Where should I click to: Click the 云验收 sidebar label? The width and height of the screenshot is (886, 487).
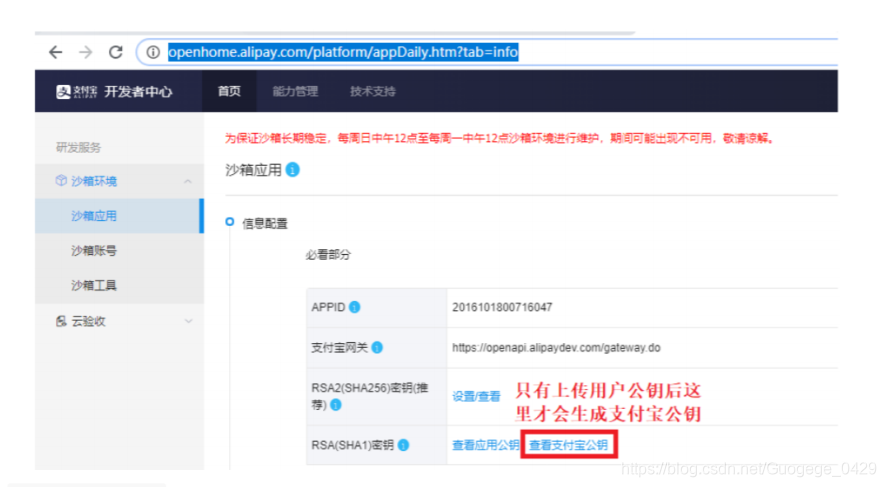(x=88, y=321)
